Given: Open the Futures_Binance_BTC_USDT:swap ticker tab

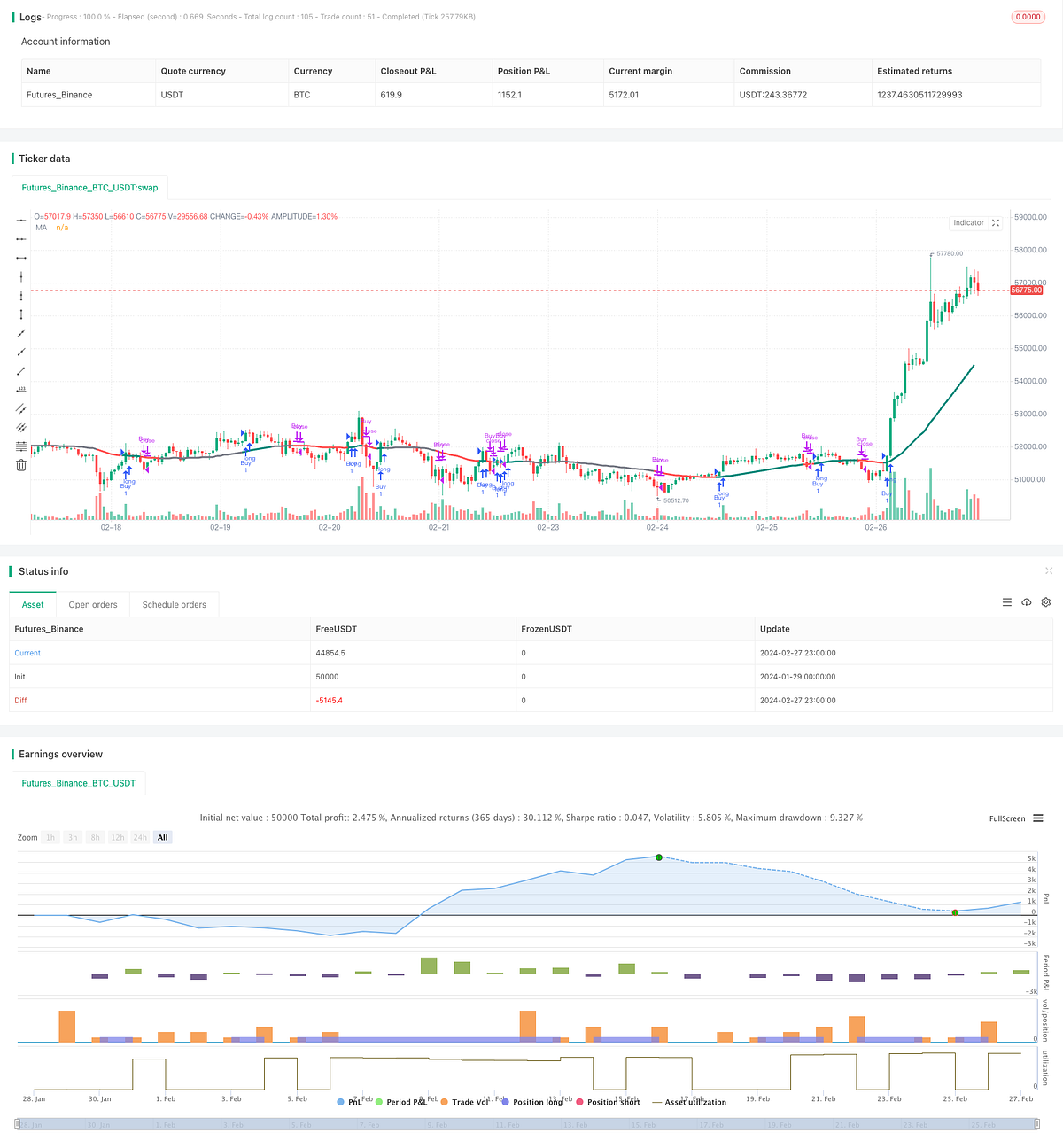Looking at the screenshot, I should tap(89, 187).
